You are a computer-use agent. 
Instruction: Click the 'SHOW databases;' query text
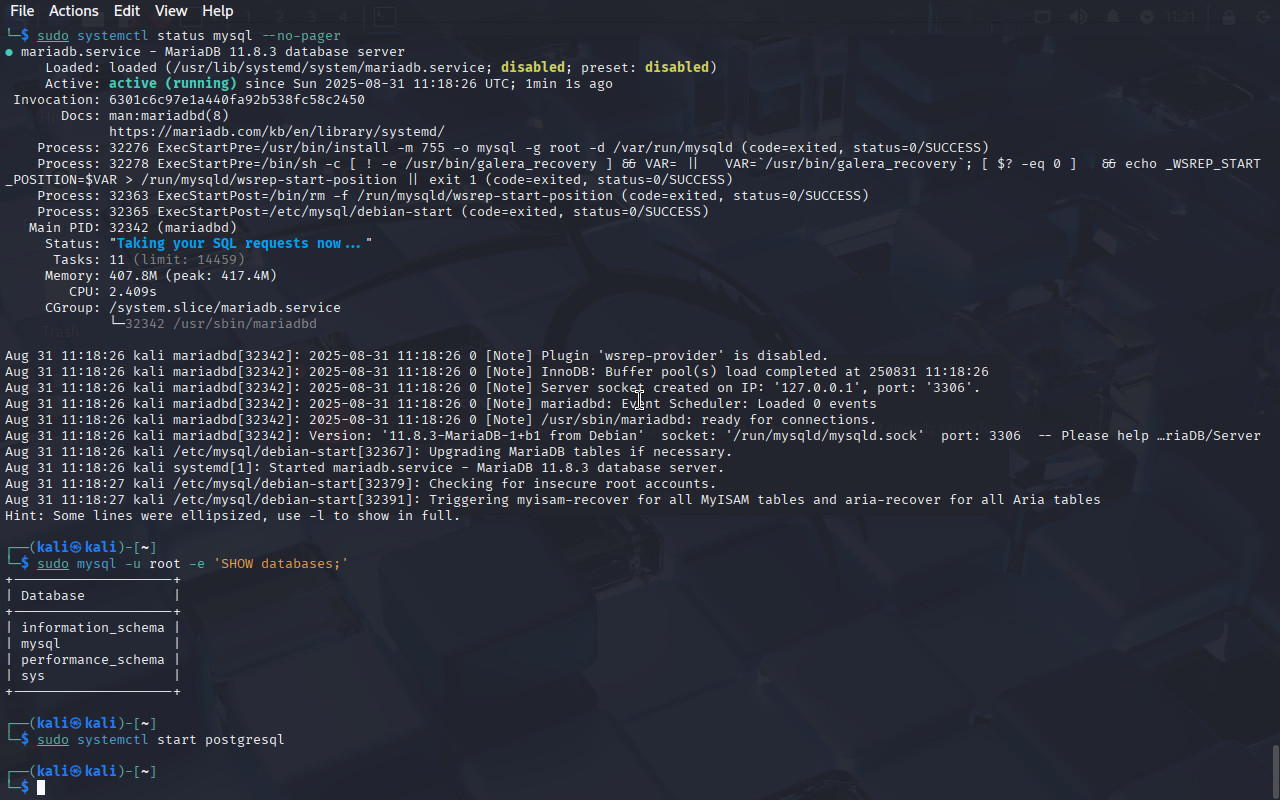[x=281, y=564]
